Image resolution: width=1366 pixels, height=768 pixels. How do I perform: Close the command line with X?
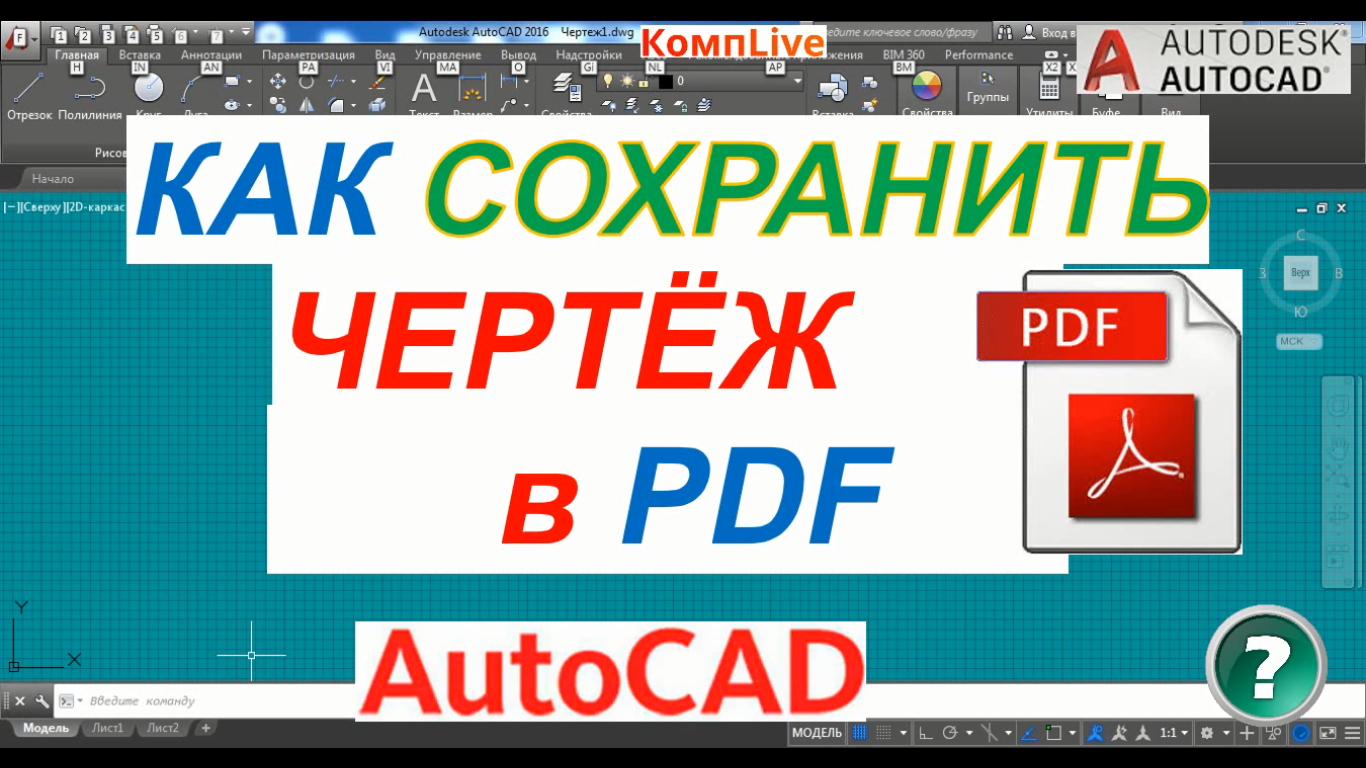point(20,701)
